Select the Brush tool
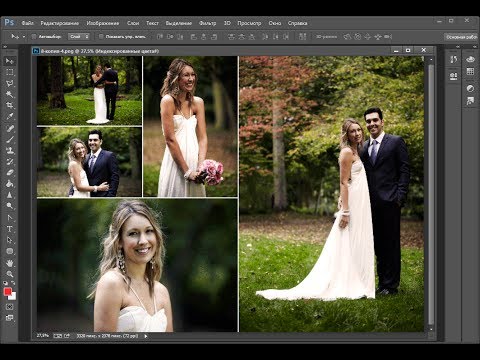 10,139
